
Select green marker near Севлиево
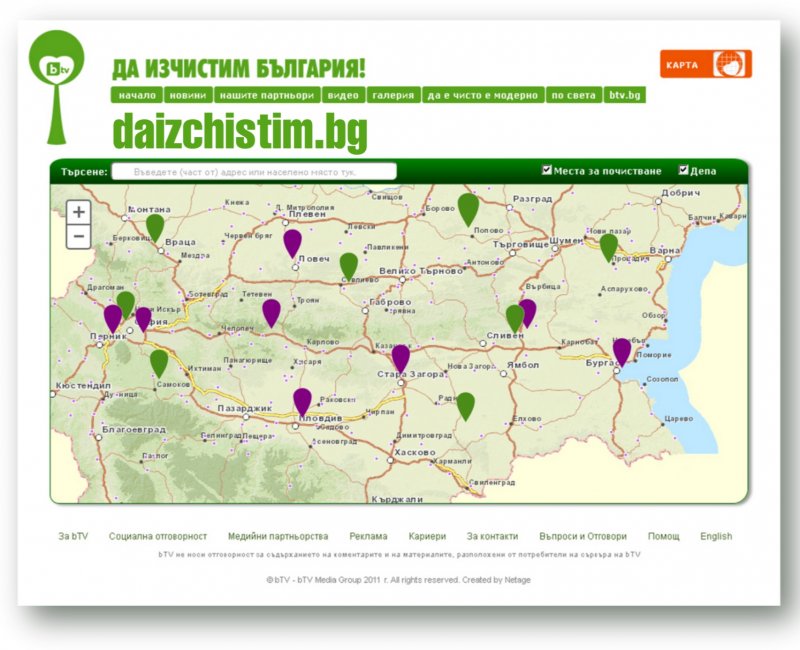(x=349, y=266)
